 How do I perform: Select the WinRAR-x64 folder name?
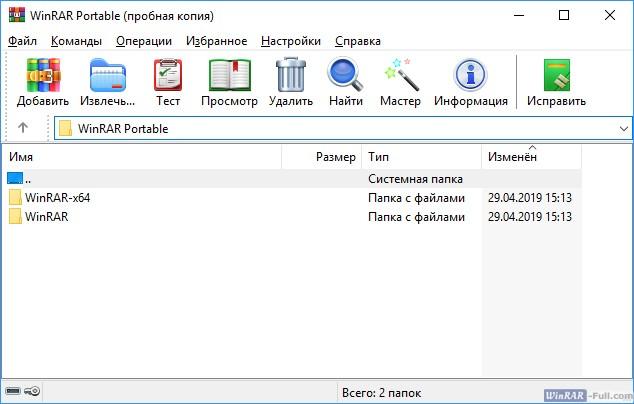click(x=57, y=198)
